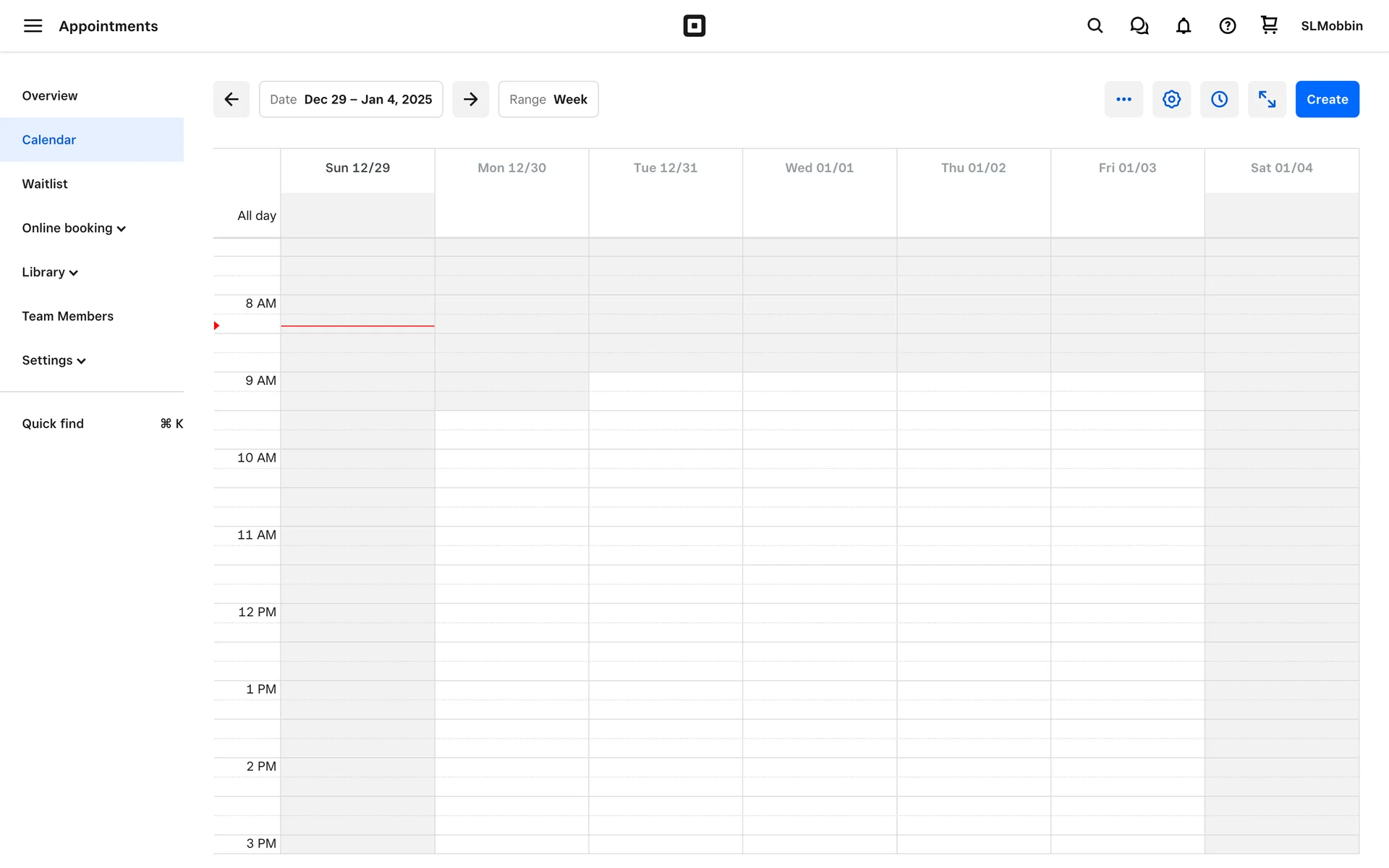
Task: Click the search magnifier icon
Action: (1095, 26)
